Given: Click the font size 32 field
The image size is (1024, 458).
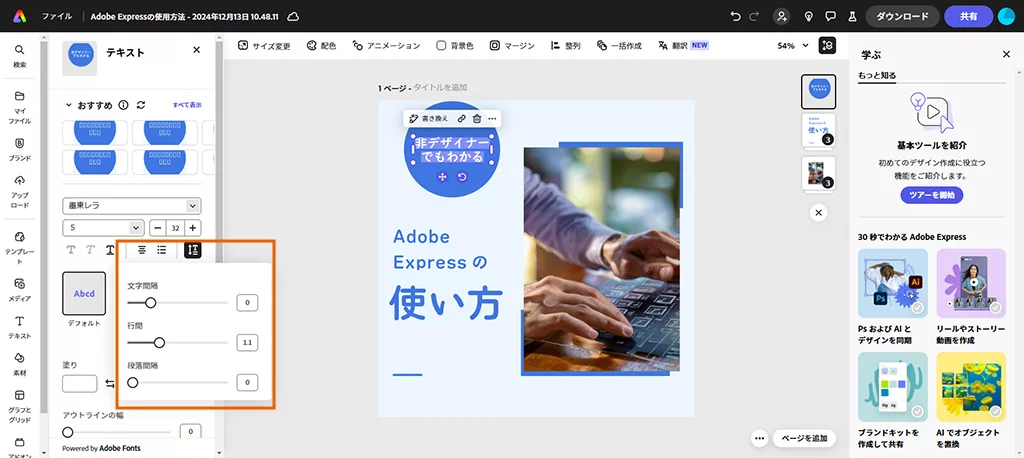Looking at the screenshot, I should coord(175,228).
